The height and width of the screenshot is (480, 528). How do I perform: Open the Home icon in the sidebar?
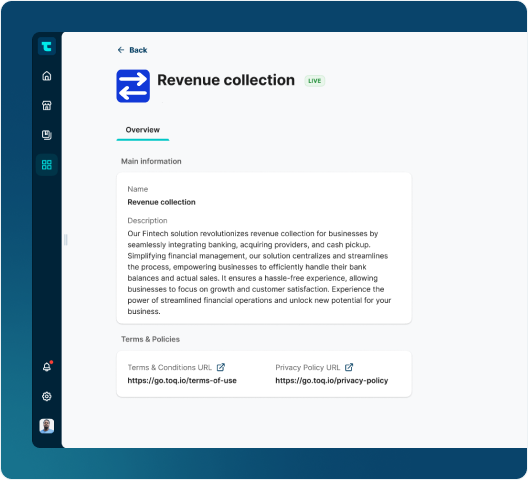(x=47, y=76)
